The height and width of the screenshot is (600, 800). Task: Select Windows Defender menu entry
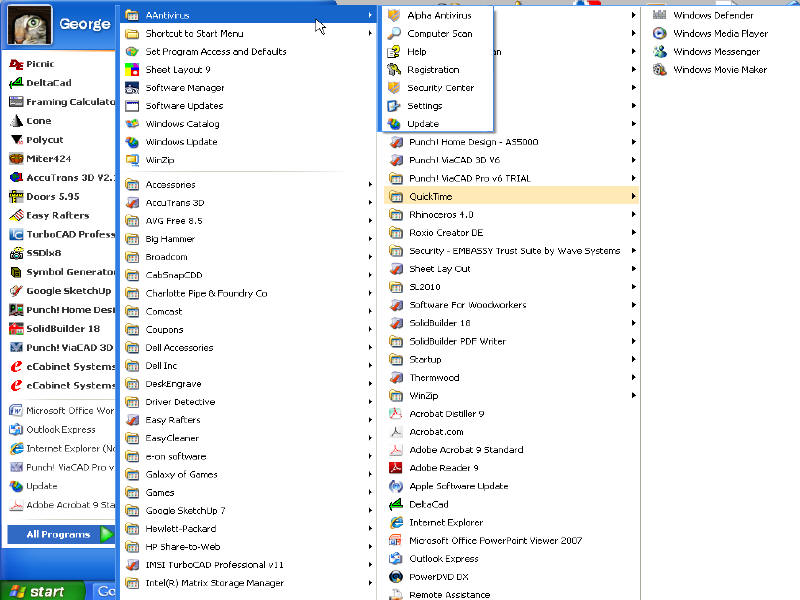click(x=713, y=15)
